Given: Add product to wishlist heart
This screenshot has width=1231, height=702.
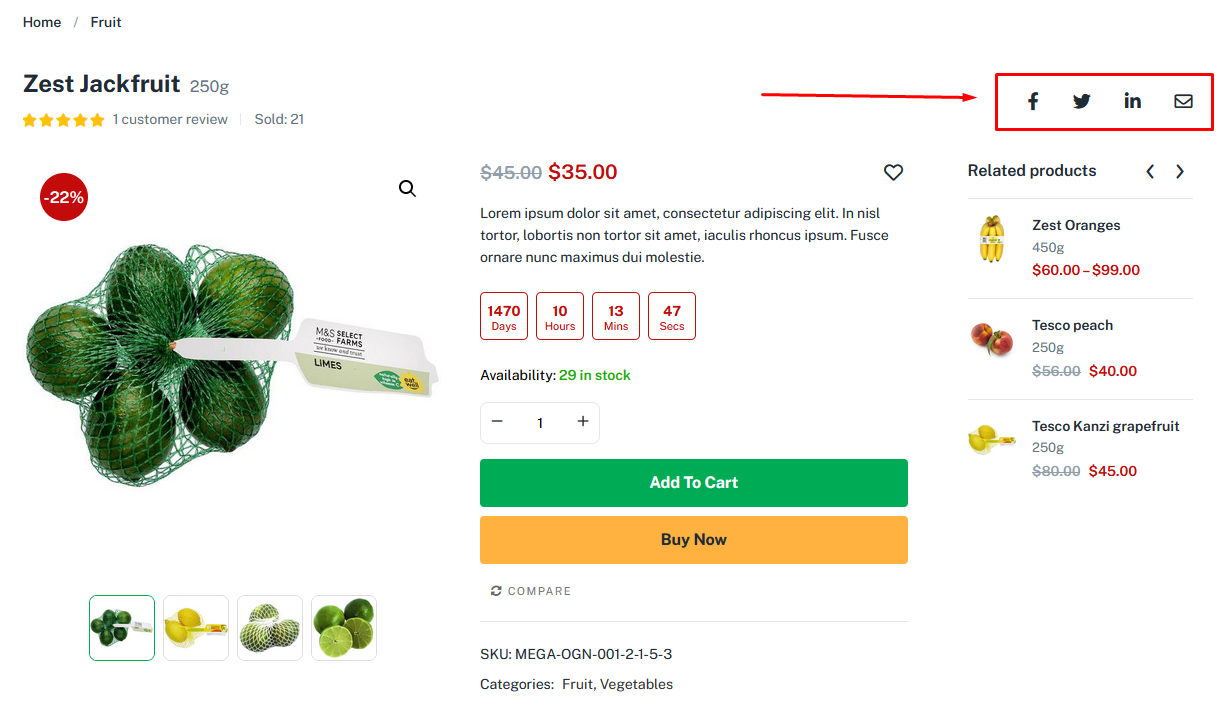Looking at the screenshot, I should [893, 172].
